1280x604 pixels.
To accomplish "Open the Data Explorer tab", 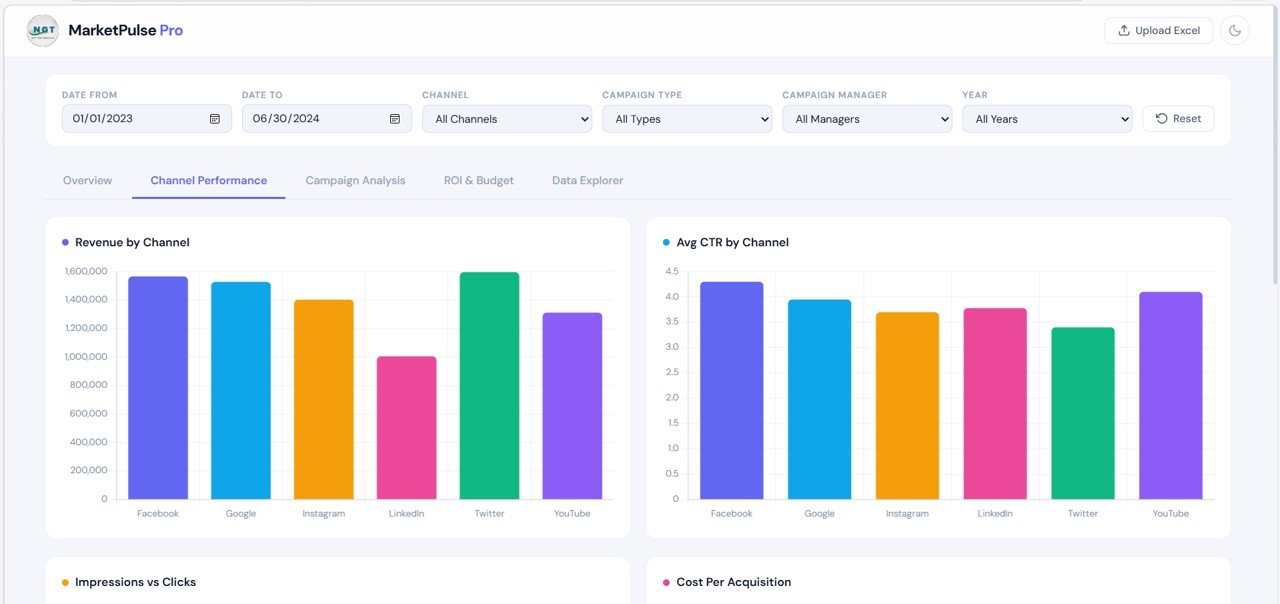I will 587,180.
